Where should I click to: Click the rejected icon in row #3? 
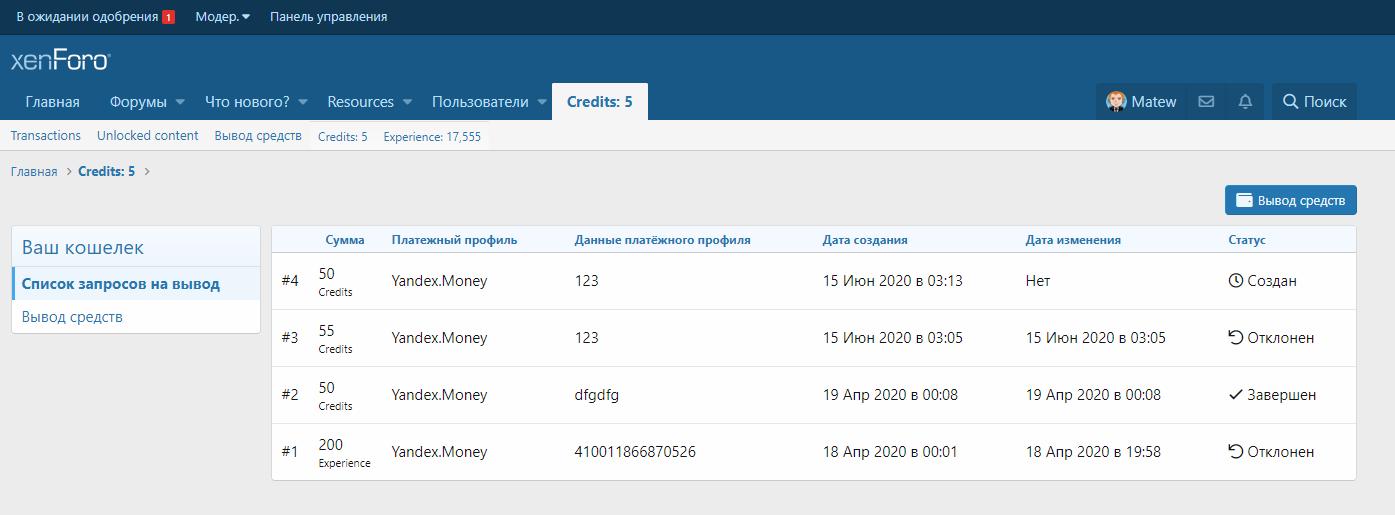pos(1235,338)
